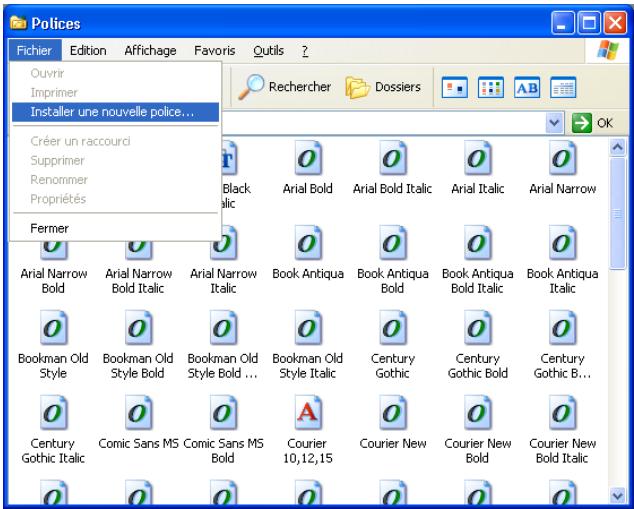Viewport: 634px width, 509px height.
Task: Select Courier New font icon
Action: click(393, 412)
